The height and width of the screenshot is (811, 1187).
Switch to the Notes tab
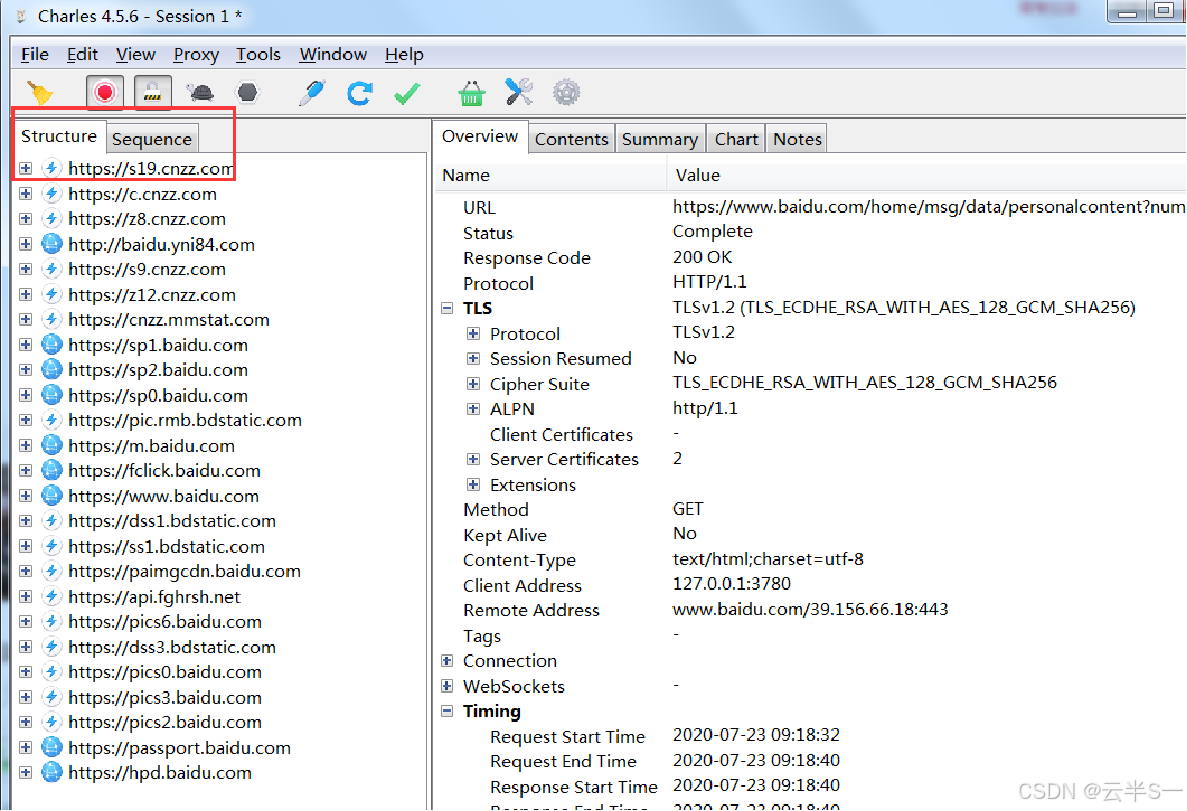797,139
